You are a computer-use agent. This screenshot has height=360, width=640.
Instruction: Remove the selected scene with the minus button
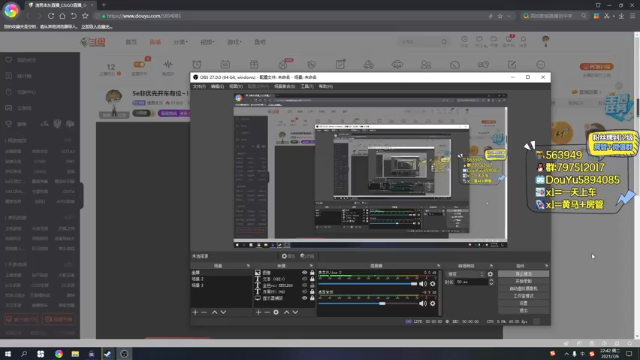point(204,312)
